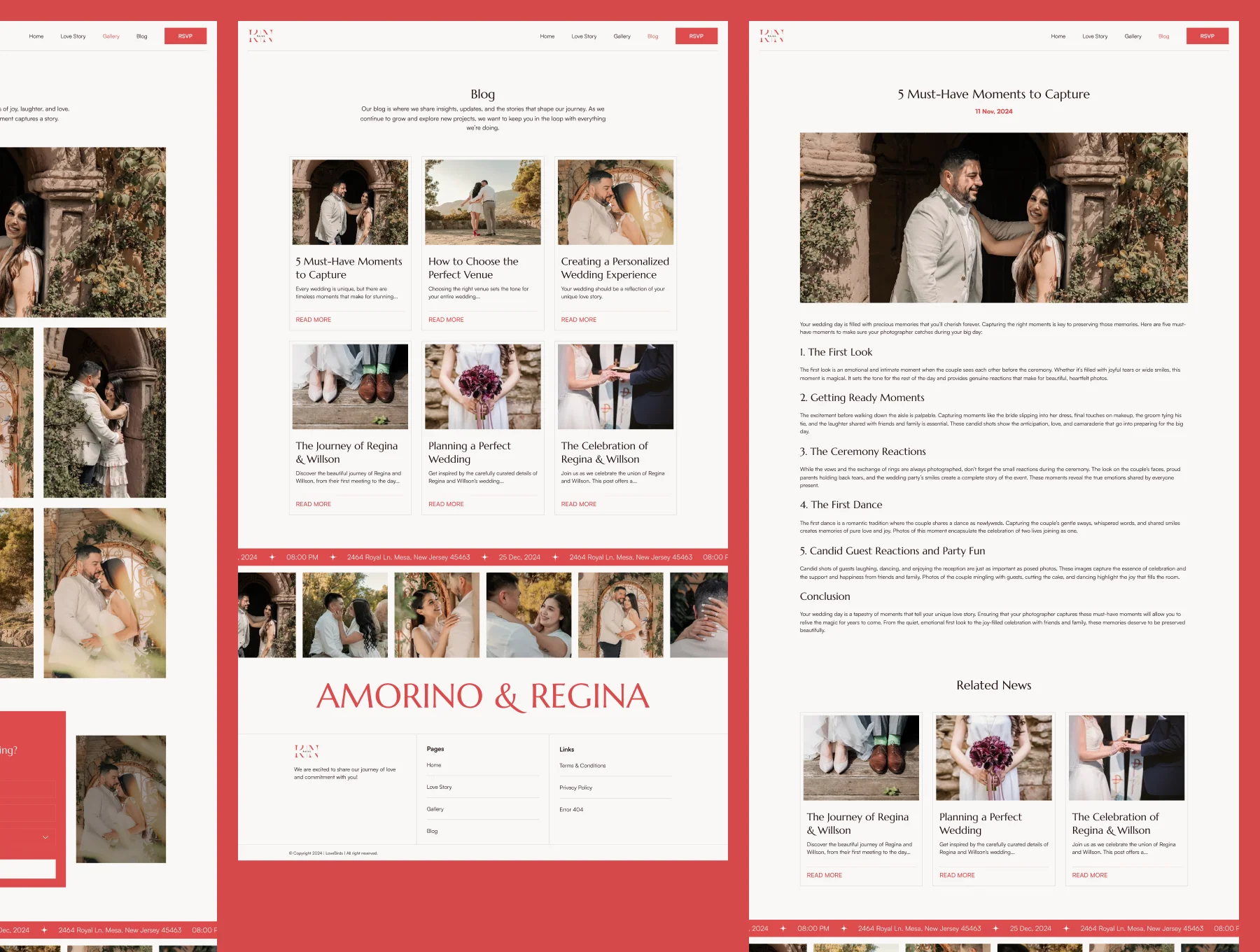This screenshot has width=1260, height=952.
Task: Open Gallery in the article page navigation
Action: (1133, 36)
